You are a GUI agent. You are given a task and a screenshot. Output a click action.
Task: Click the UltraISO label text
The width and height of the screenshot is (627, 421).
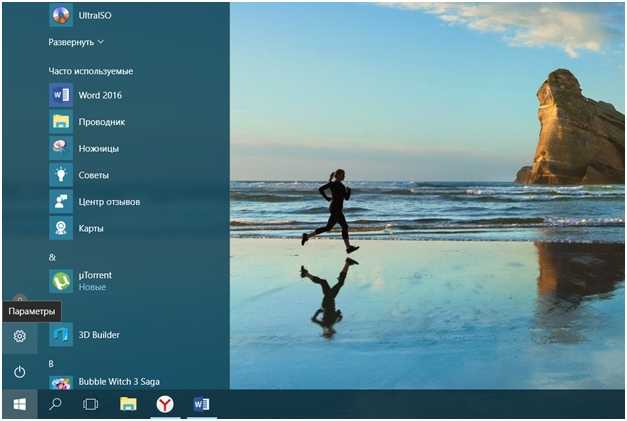[x=95, y=16]
